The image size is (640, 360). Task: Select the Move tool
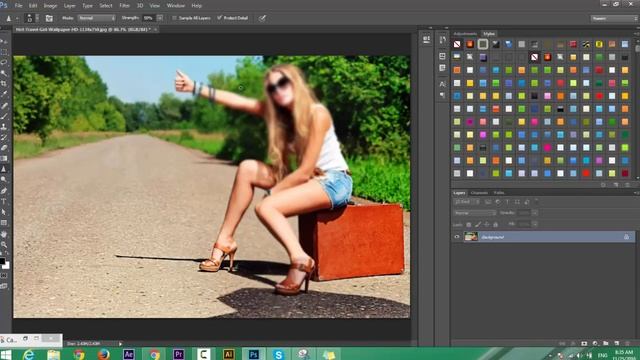(x=4, y=42)
